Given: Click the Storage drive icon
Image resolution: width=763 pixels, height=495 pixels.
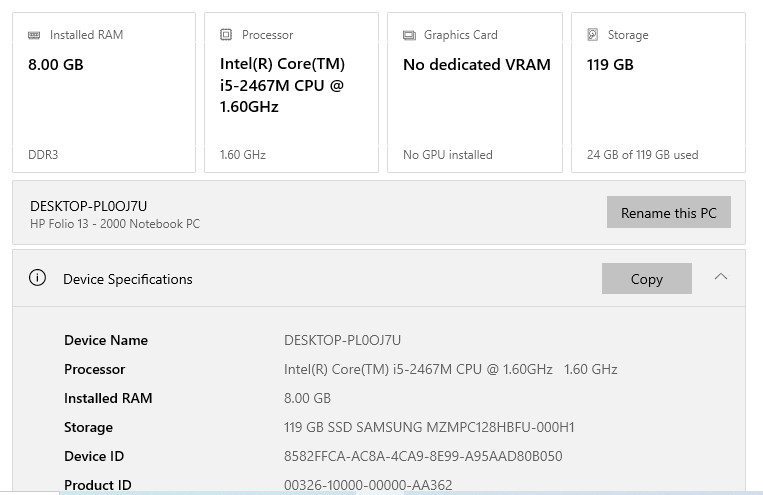Looking at the screenshot, I should coord(593,35).
